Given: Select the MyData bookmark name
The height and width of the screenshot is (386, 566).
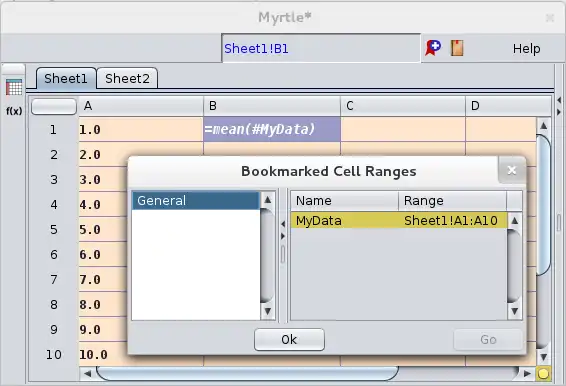Looking at the screenshot, I should pyautogui.click(x=319, y=220).
